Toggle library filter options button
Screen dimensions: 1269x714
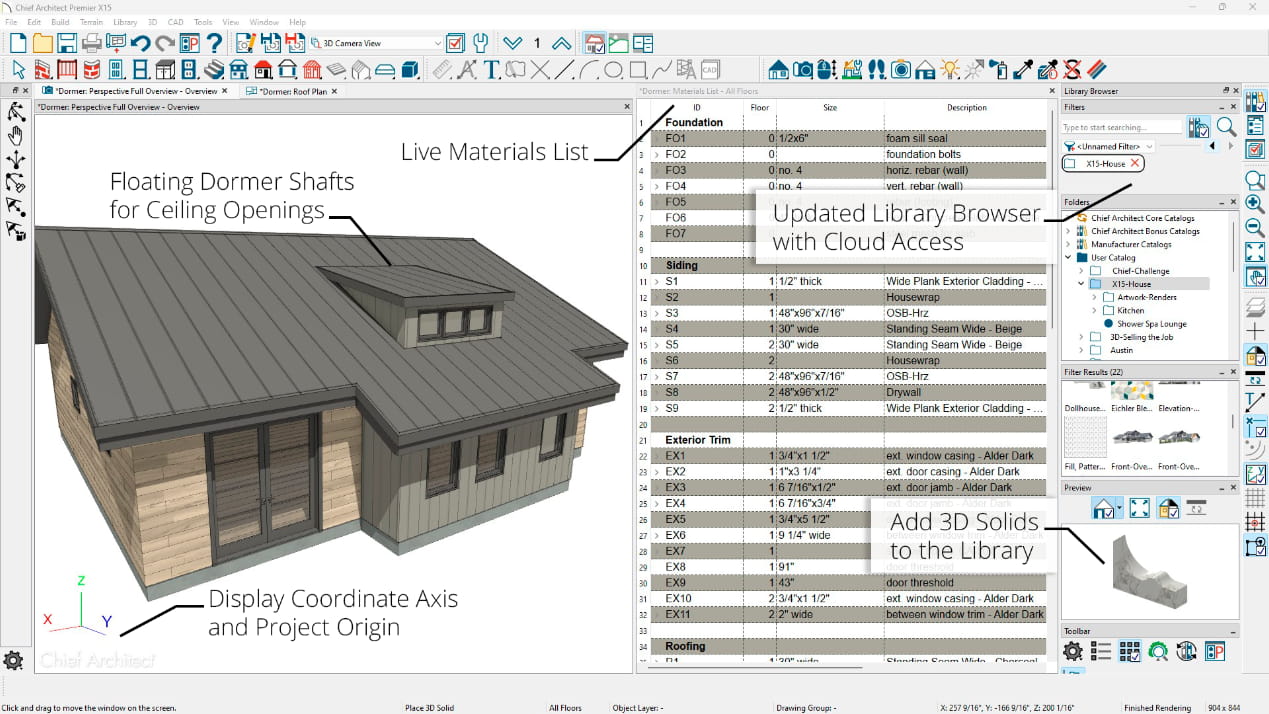click(x=1198, y=127)
